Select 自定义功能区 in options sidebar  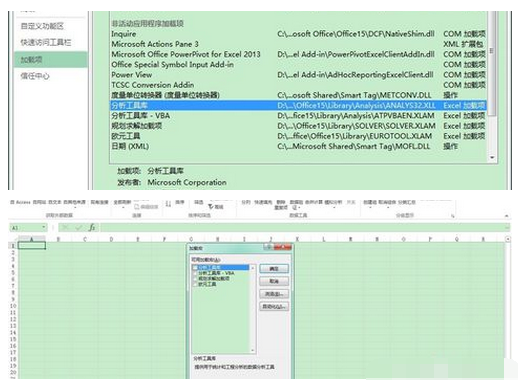pyautogui.click(x=42, y=26)
